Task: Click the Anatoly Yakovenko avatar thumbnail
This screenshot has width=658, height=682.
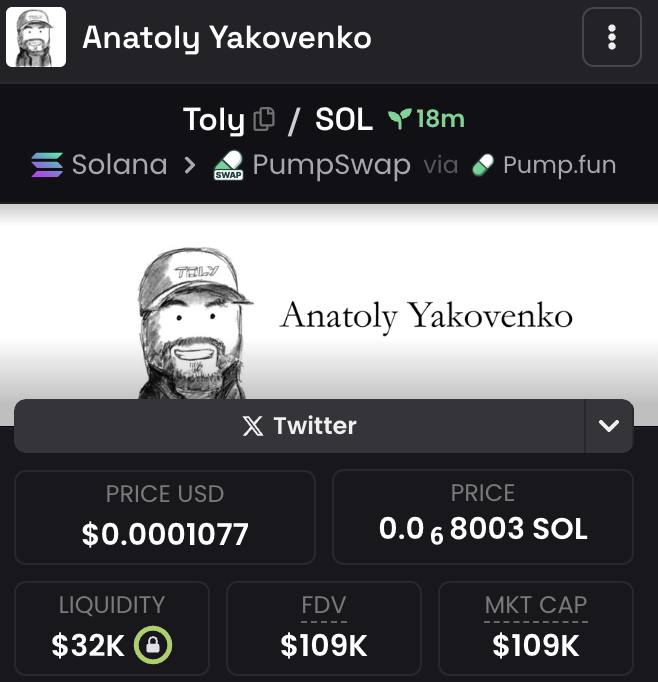Action: point(36,38)
